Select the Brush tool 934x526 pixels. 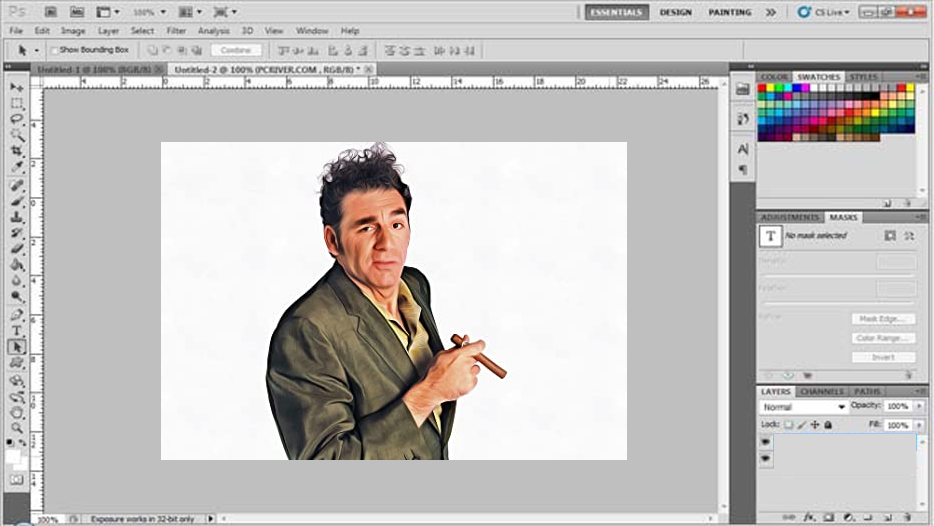[17, 201]
